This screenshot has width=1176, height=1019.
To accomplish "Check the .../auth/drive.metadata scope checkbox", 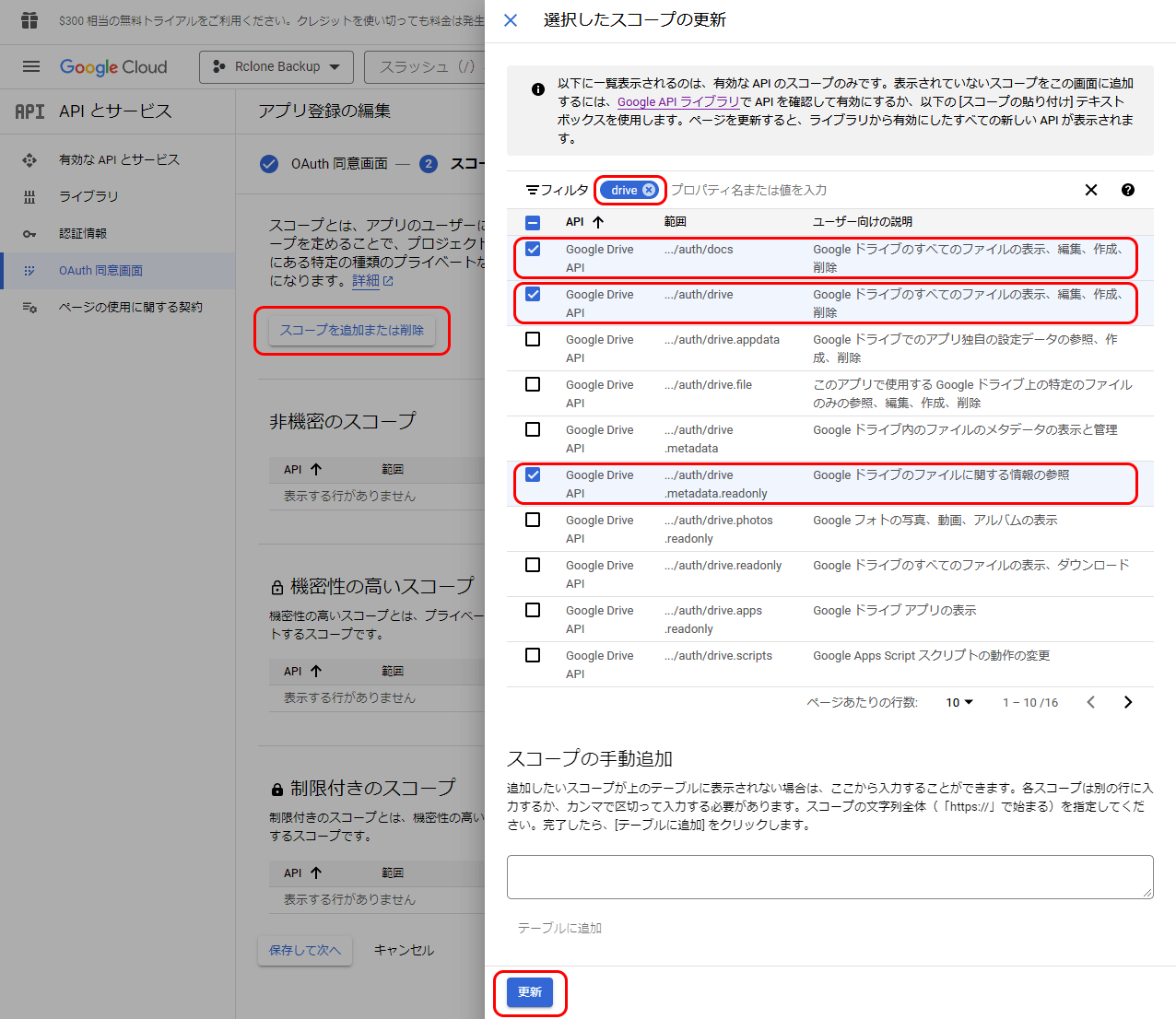I will pos(533,429).
